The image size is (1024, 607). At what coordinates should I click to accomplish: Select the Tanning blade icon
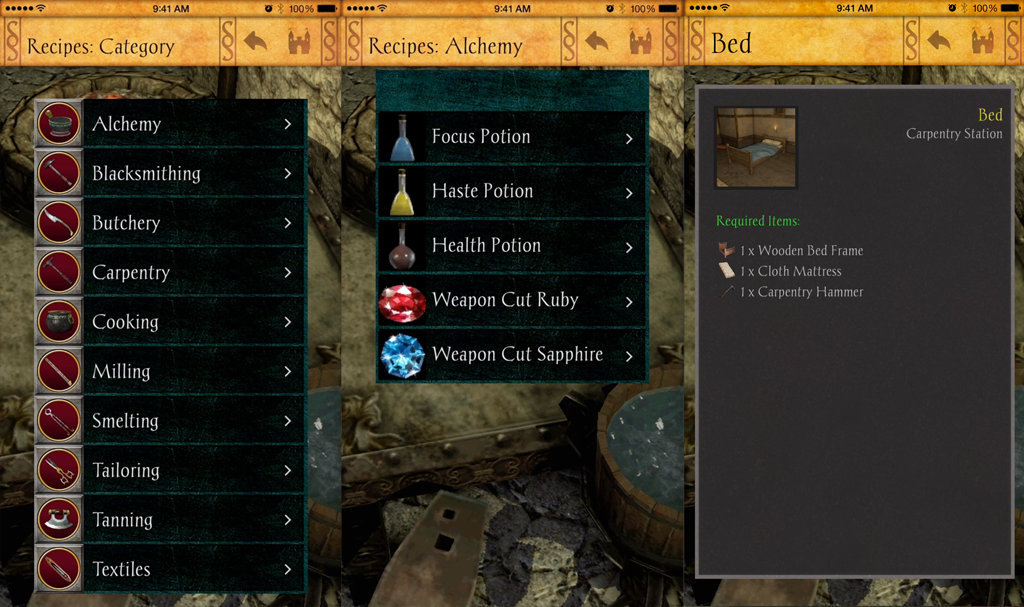click(x=59, y=519)
